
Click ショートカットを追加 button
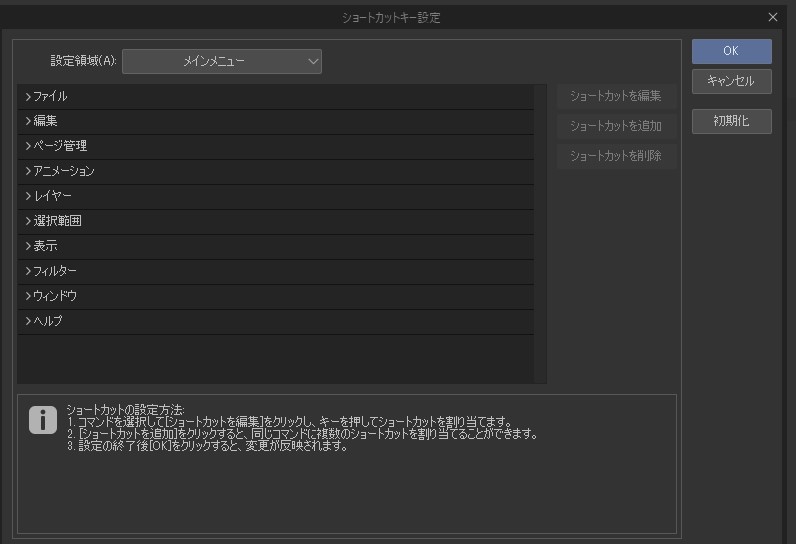(x=615, y=127)
